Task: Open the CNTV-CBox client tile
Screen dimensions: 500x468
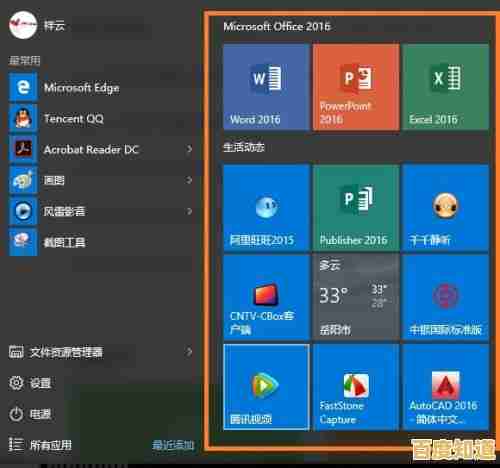Action: (x=266, y=297)
